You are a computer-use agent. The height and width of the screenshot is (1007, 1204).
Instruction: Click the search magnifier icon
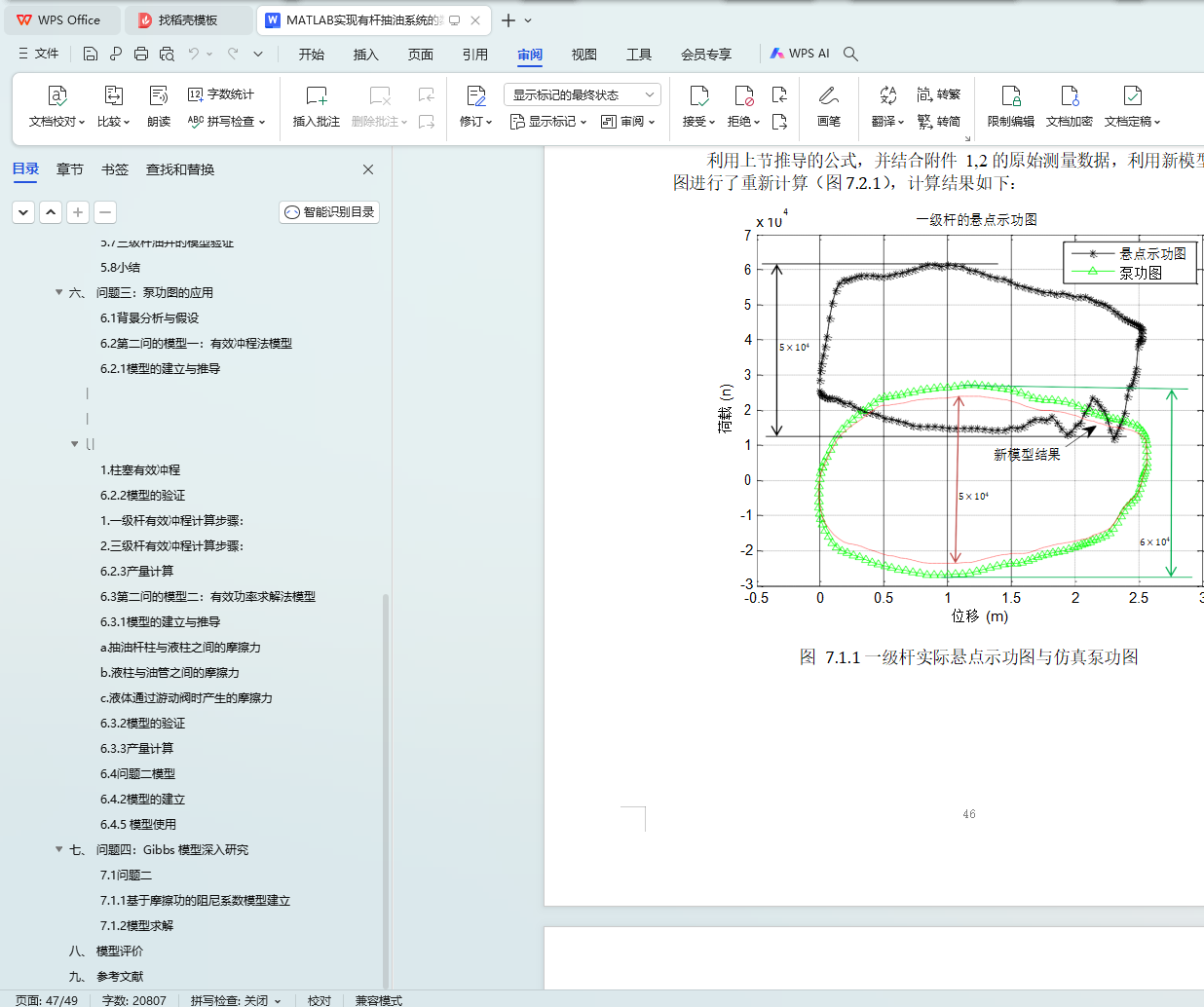(850, 54)
